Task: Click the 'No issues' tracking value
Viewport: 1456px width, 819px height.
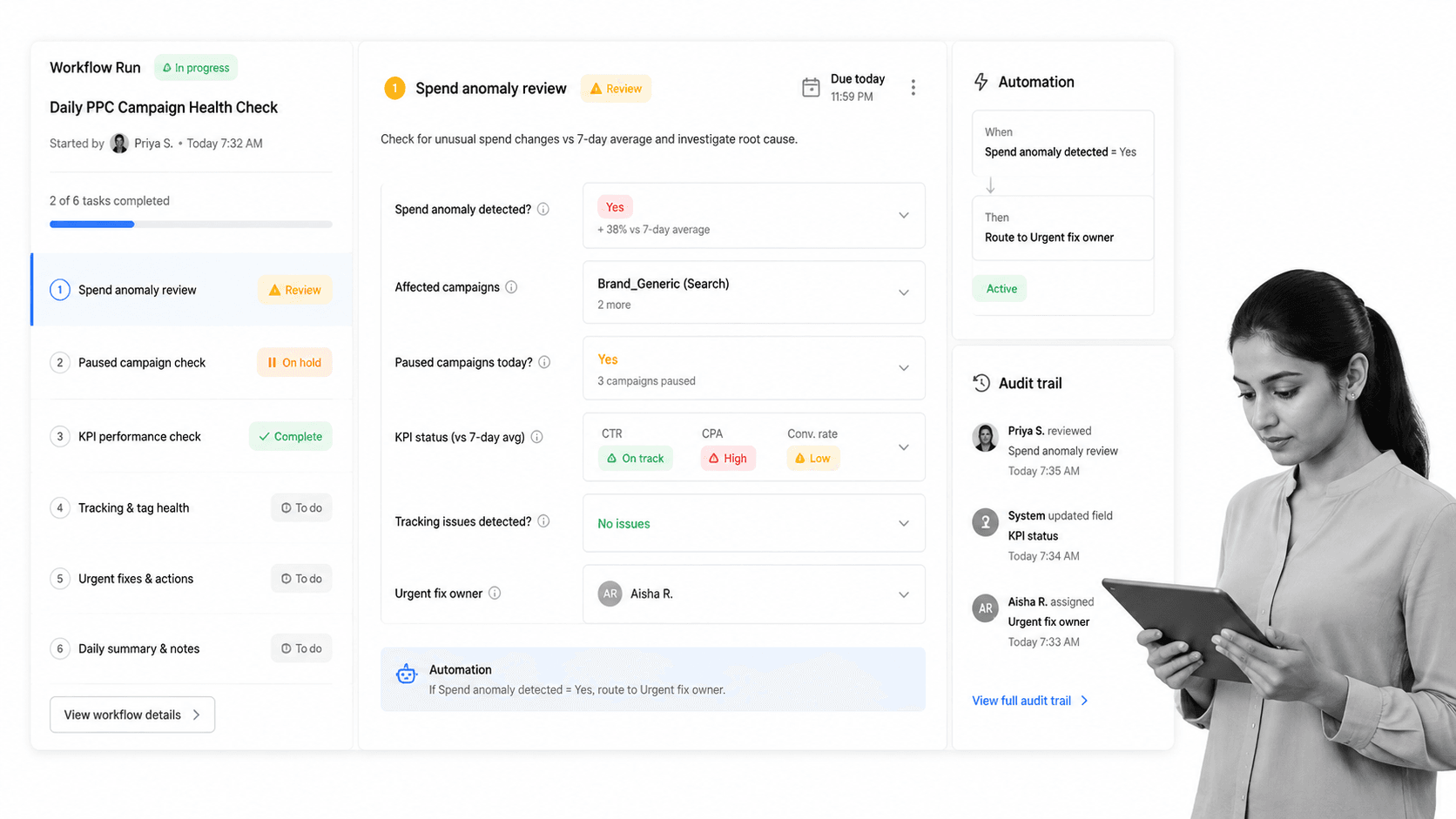Action: point(624,524)
